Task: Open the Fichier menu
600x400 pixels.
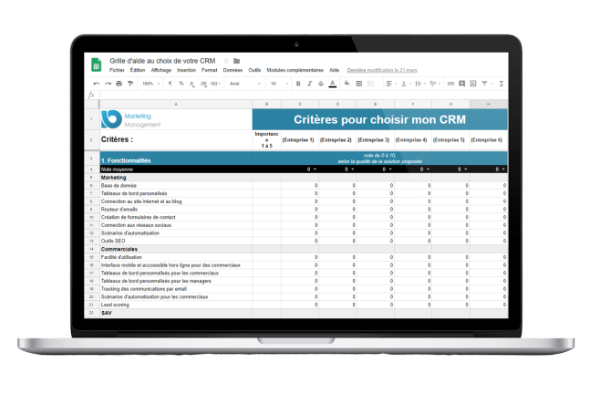Action: (117, 70)
